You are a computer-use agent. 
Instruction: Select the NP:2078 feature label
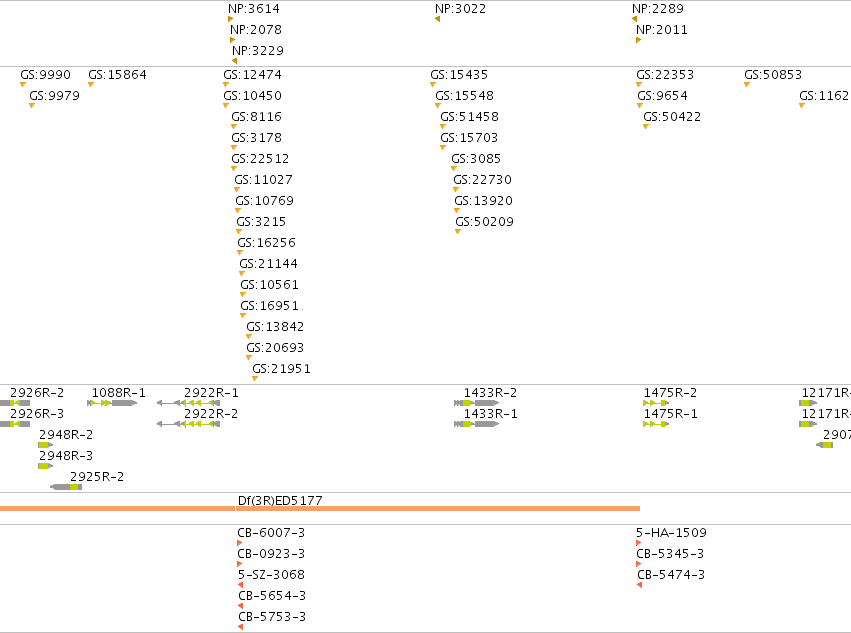click(256, 30)
